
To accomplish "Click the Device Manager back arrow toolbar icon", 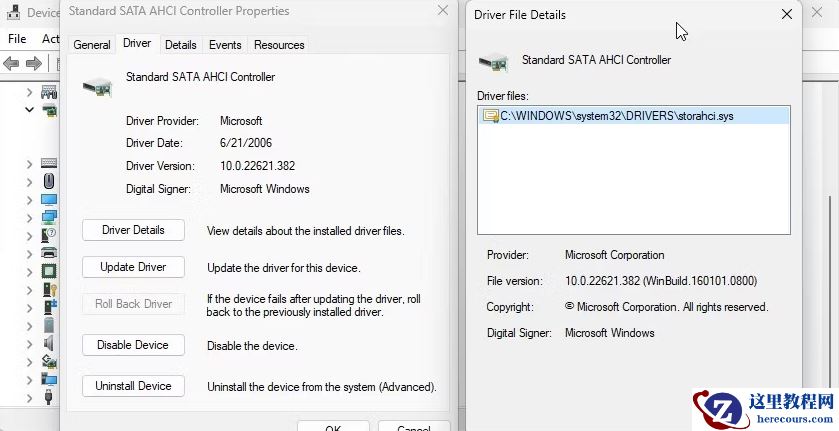I will [x=11, y=64].
